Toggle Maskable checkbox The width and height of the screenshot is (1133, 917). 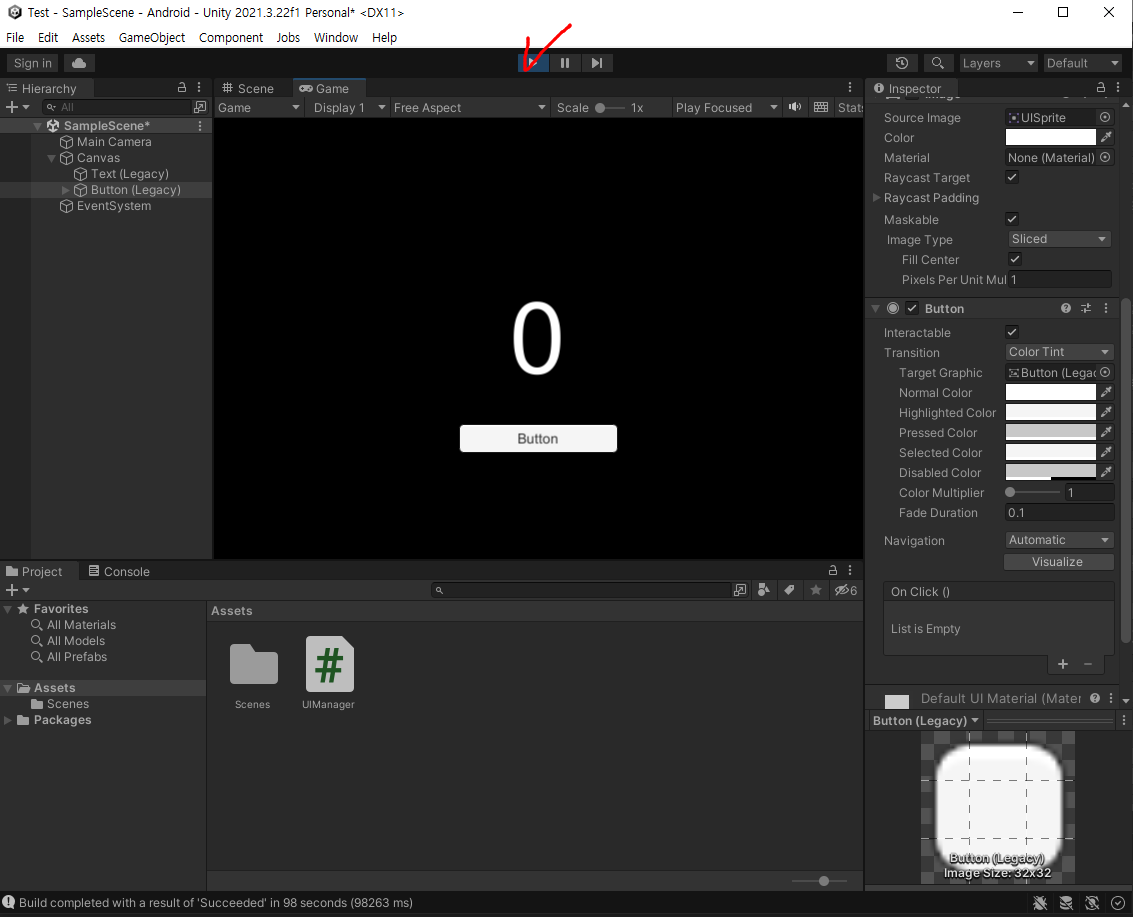pos(1012,219)
